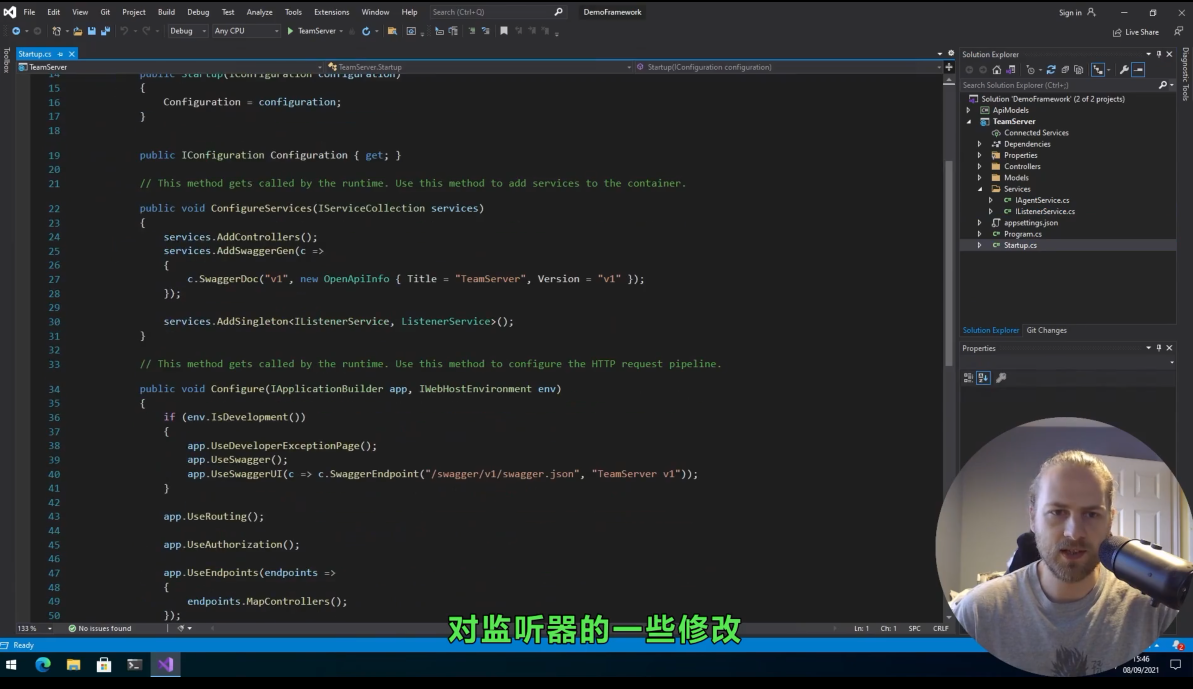Expand the Controllers folder in Solution Explorer

click(978, 166)
